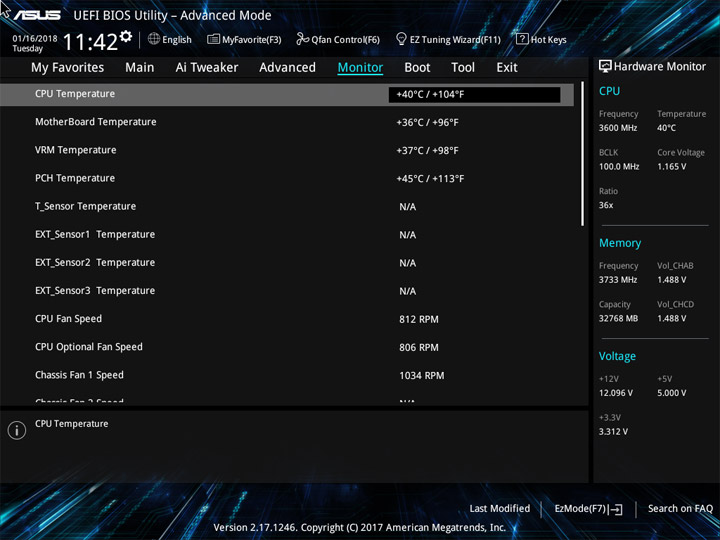This screenshot has width=720, height=540.
Task: Click the 36x ratio value
Action: click(606, 205)
